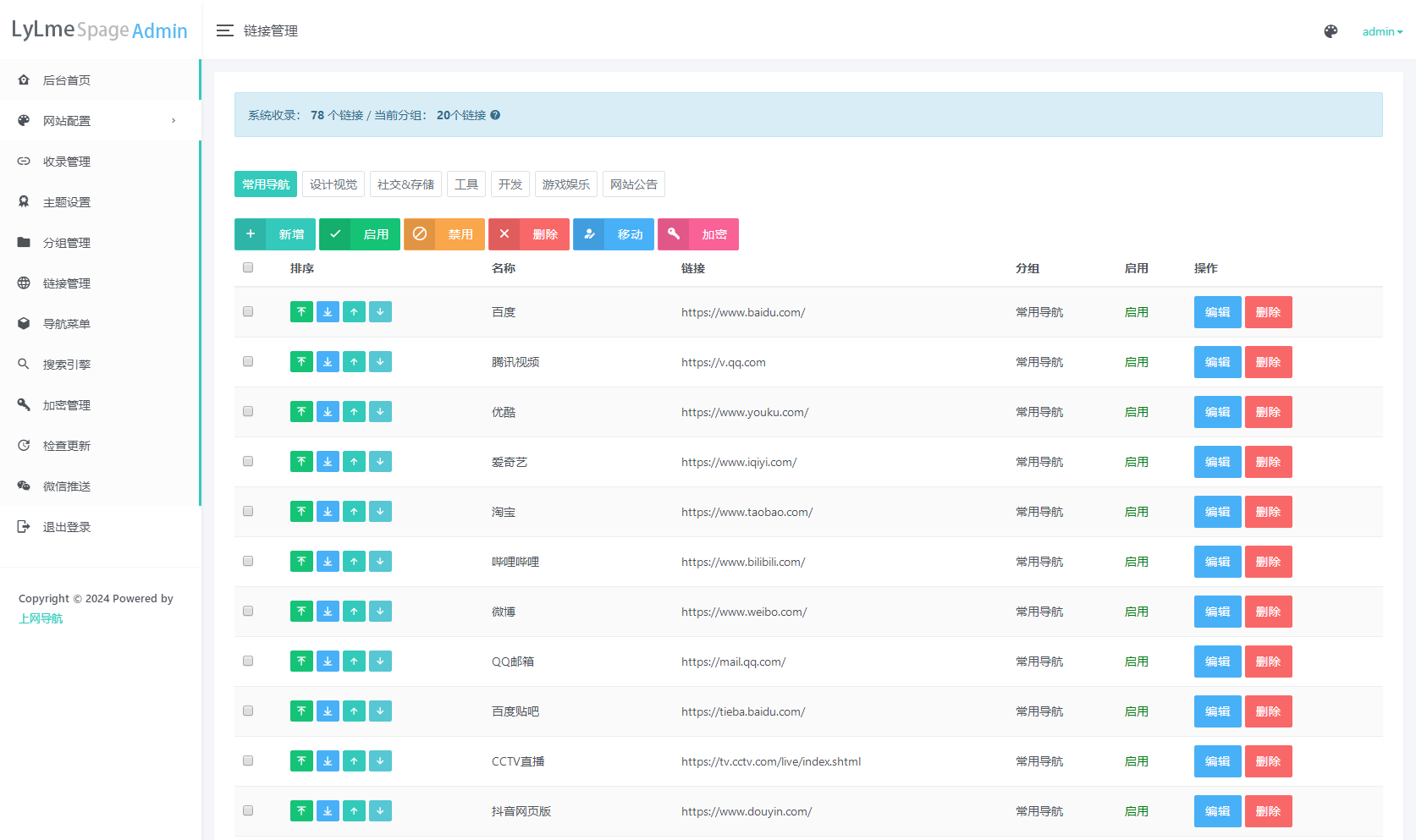1416x840 pixels.
Task: Check the select-all checkbox in the table header
Action: pyautogui.click(x=247, y=267)
